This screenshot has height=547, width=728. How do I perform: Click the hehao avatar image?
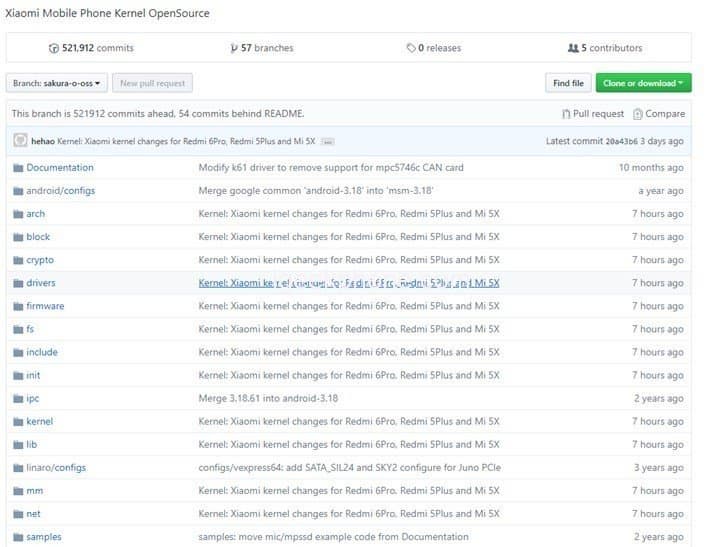pos(20,141)
